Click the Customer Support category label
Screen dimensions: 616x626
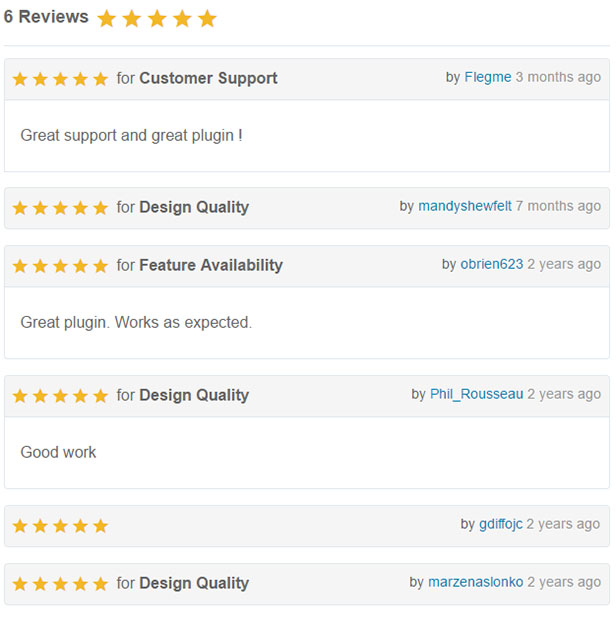click(208, 78)
